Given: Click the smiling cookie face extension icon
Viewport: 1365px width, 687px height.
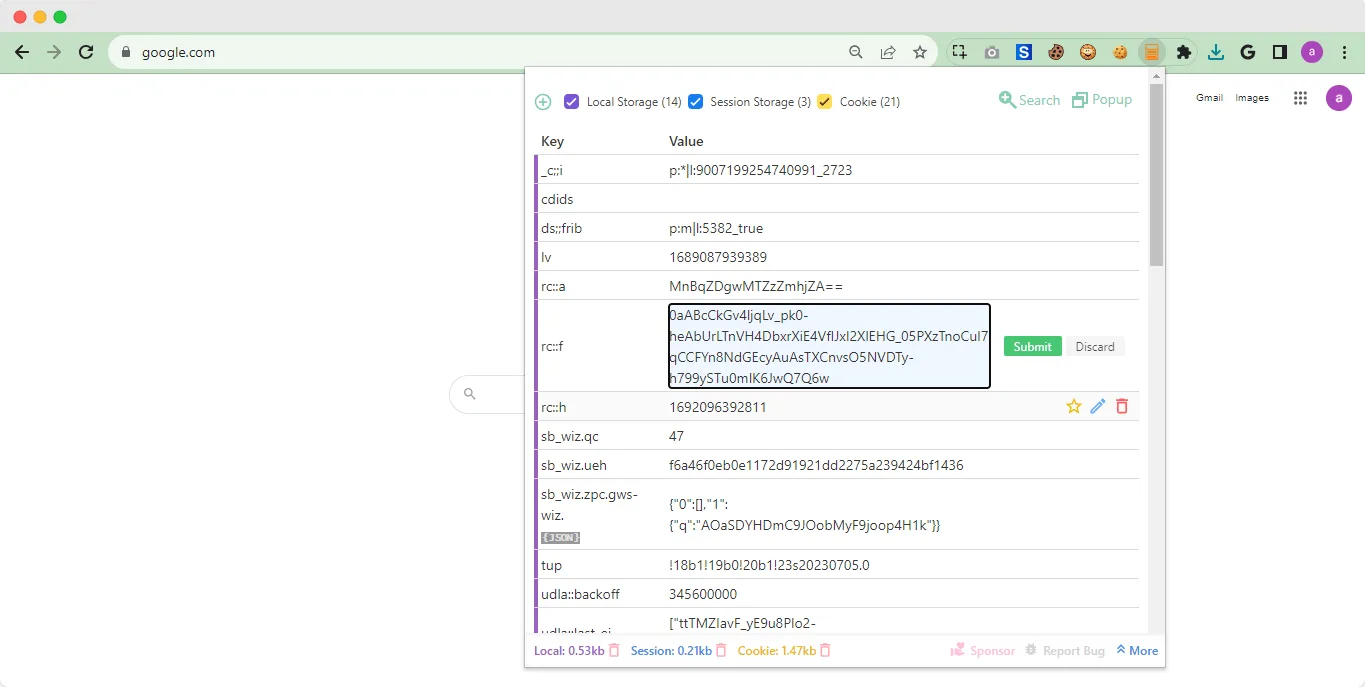Looking at the screenshot, I should (x=1088, y=52).
